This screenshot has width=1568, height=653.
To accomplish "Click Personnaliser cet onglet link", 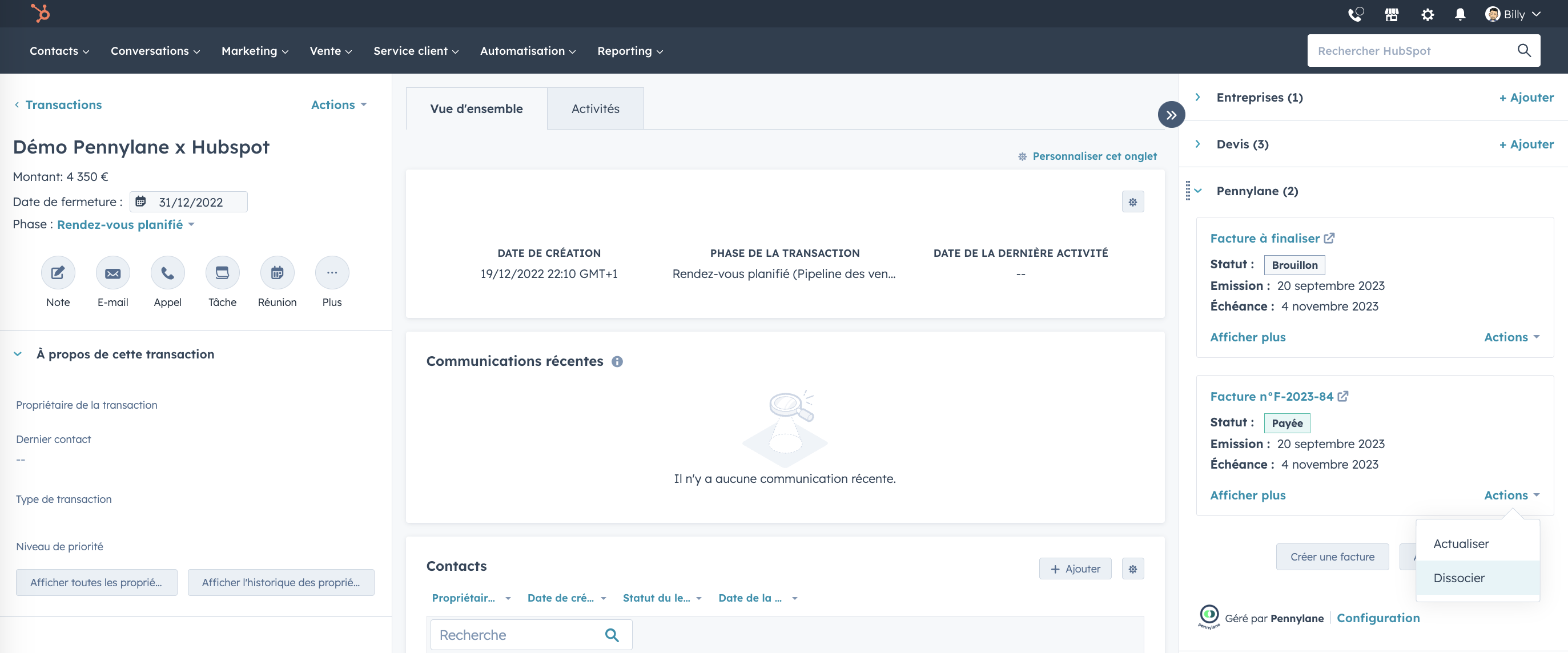I will point(1095,156).
